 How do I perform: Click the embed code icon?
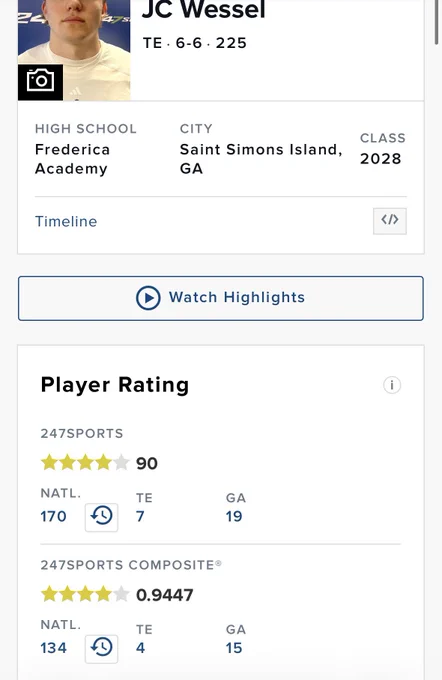click(390, 221)
